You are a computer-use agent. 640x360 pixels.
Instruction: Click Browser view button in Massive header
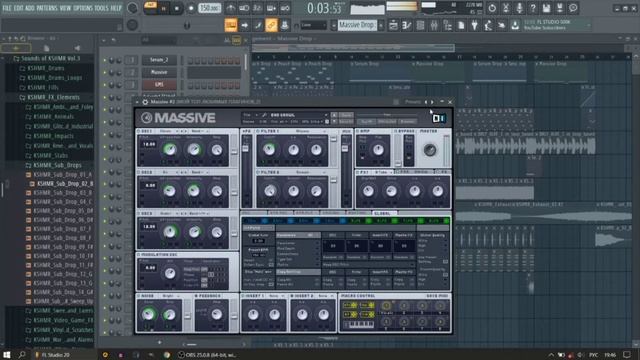click(407, 122)
